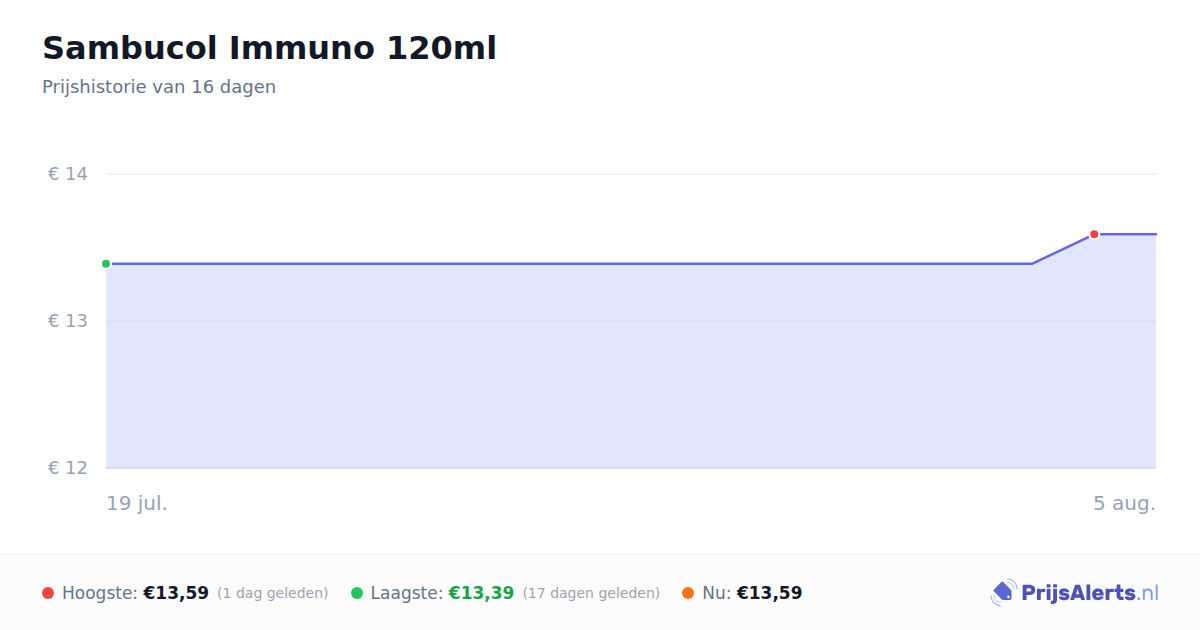Click the Prijshistorie van 16 dagen subtitle
The height and width of the screenshot is (630, 1200).
click(x=159, y=87)
